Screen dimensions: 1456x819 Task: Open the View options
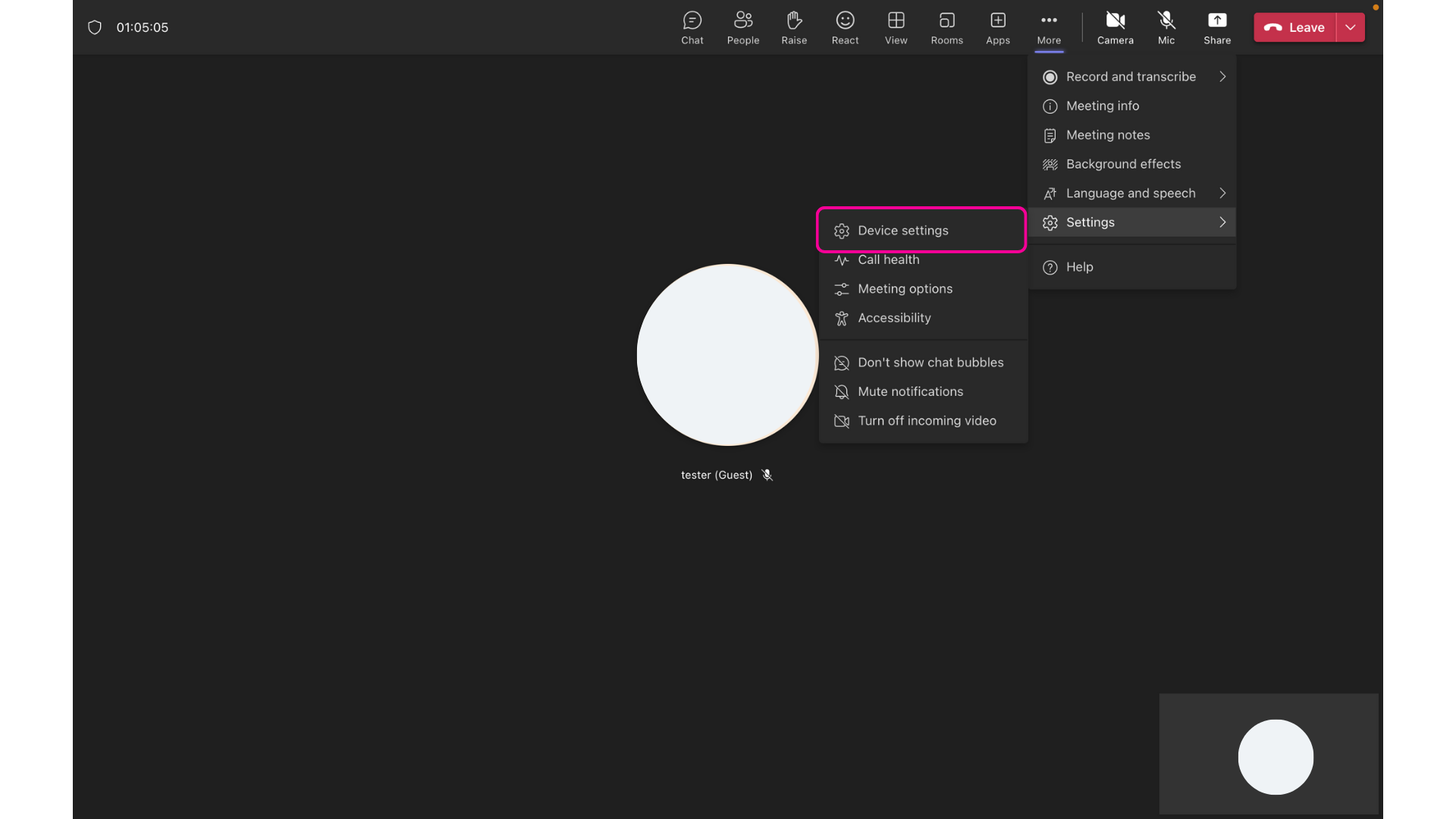click(896, 27)
